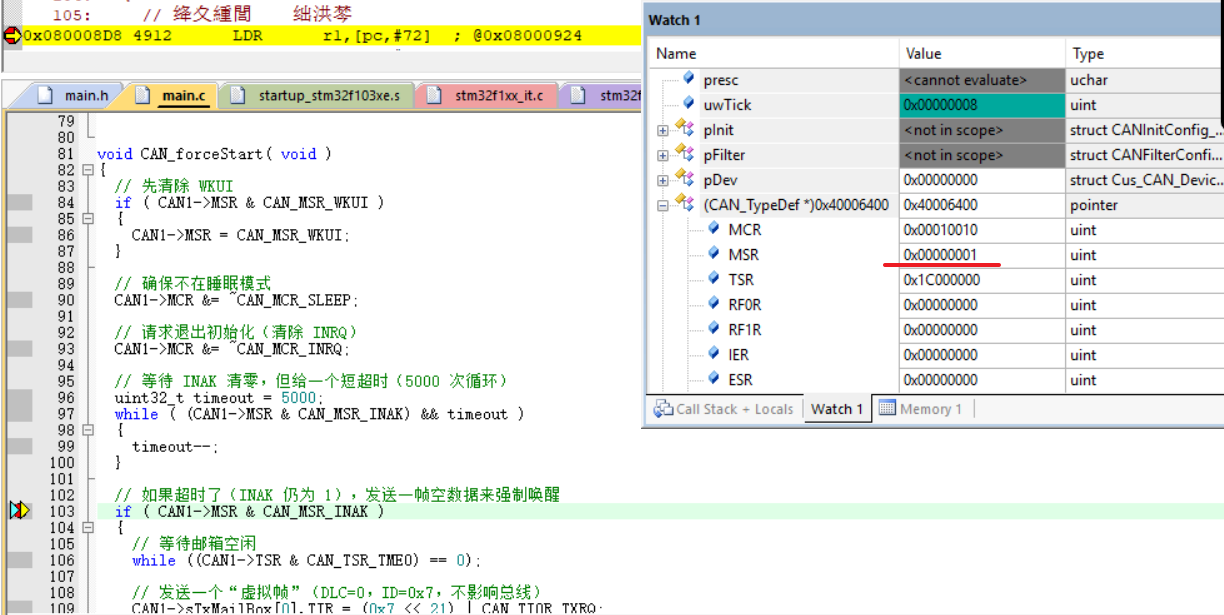
Task: Click the MCR member icon
Action: (x=713, y=229)
